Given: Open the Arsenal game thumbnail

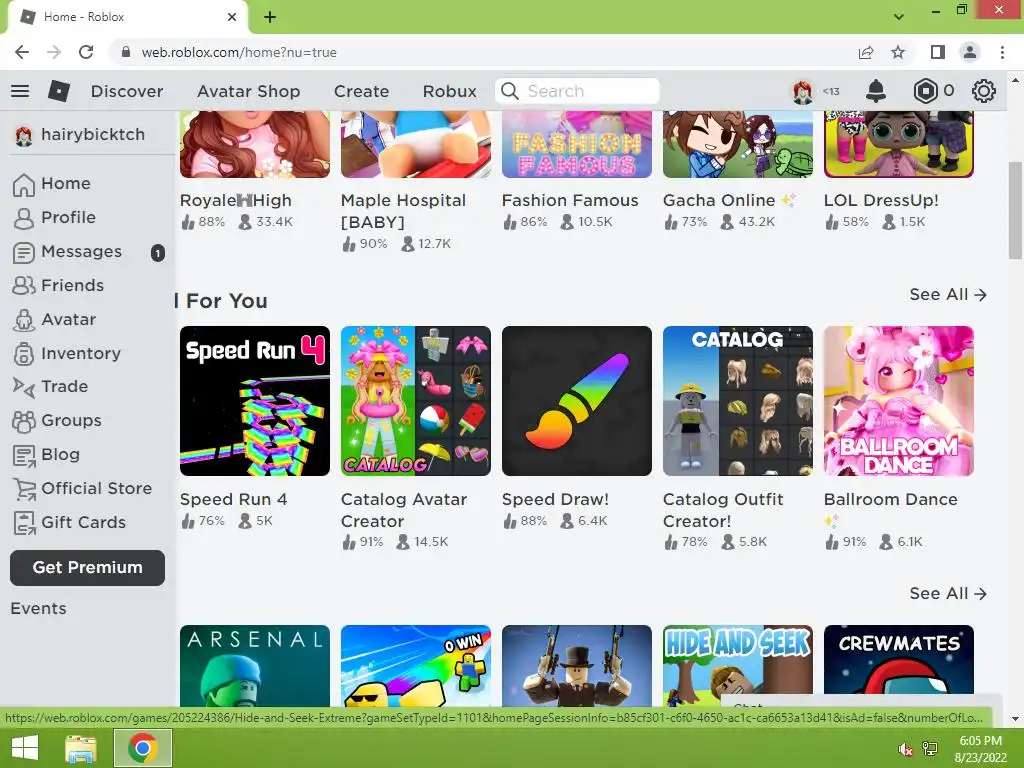Looking at the screenshot, I should click(255, 666).
